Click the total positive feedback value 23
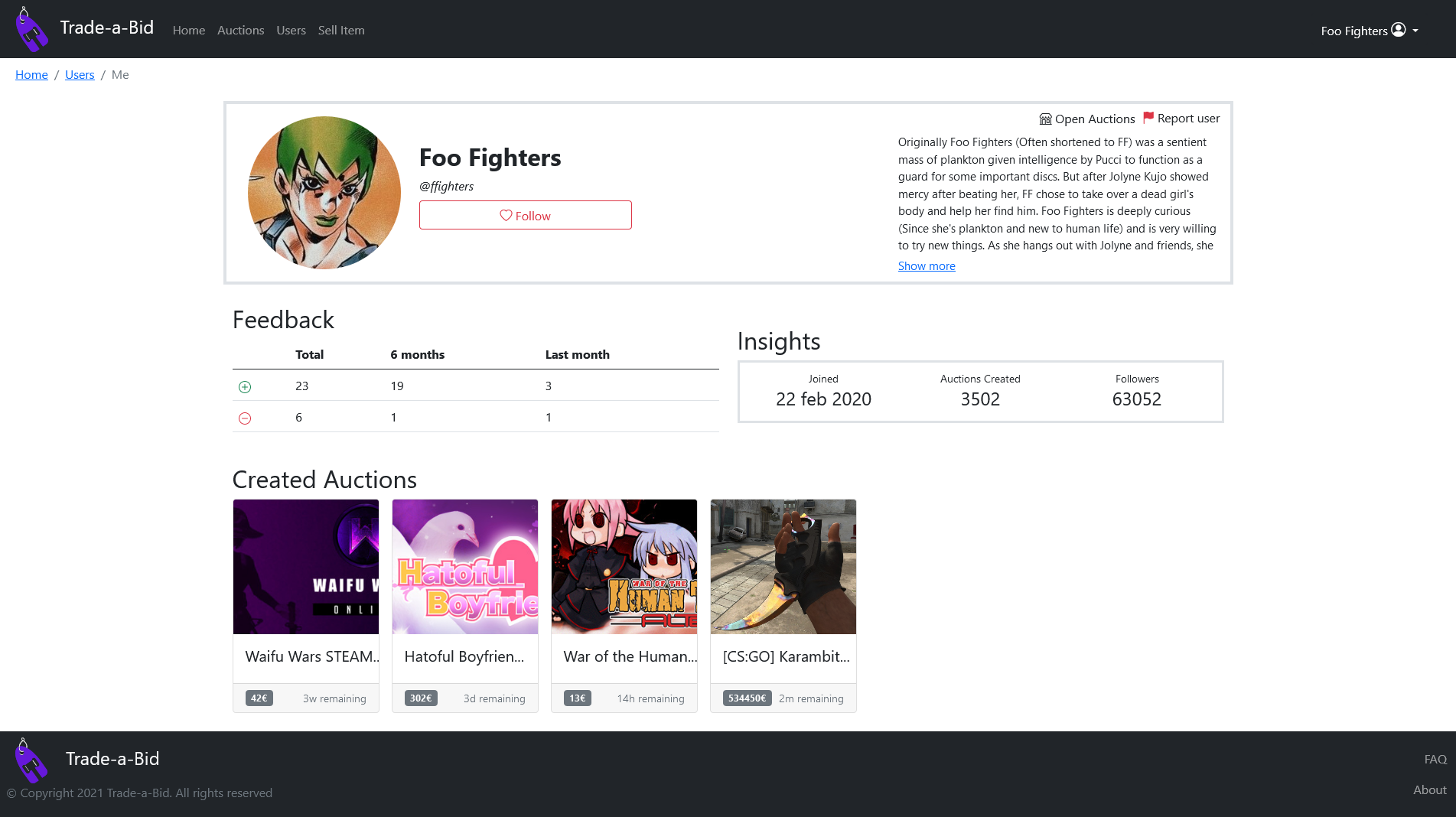The width and height of the screenshot is (1456, 817). (302, 386)
